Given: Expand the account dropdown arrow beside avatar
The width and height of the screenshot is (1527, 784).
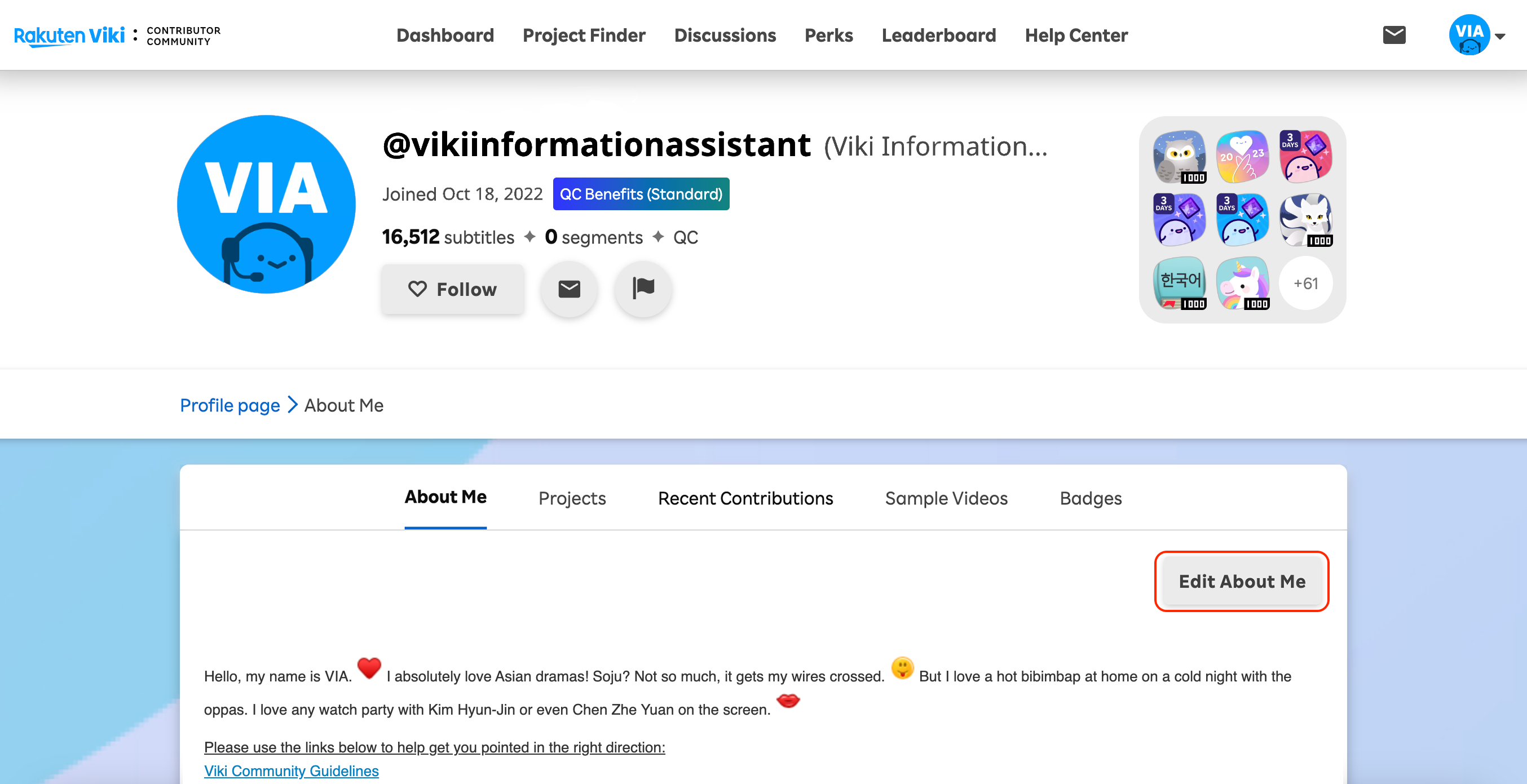Looking at the screenshot, I should click(1500, 37).
